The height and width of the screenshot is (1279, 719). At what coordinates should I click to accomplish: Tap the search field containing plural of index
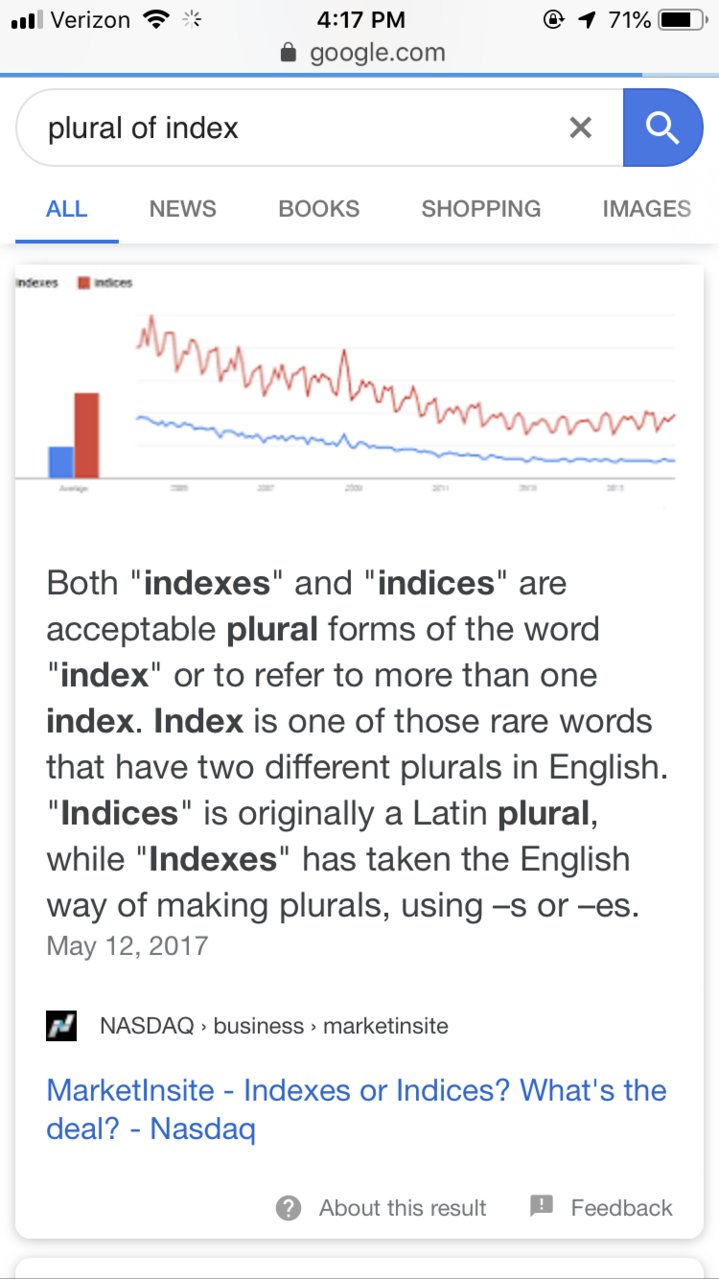pos(320,127)
